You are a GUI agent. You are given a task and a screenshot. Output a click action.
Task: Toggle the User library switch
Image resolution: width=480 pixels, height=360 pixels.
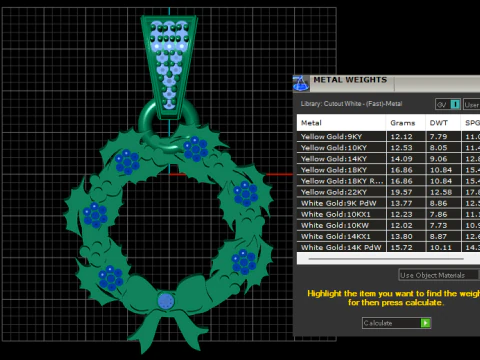pos(472,105)
